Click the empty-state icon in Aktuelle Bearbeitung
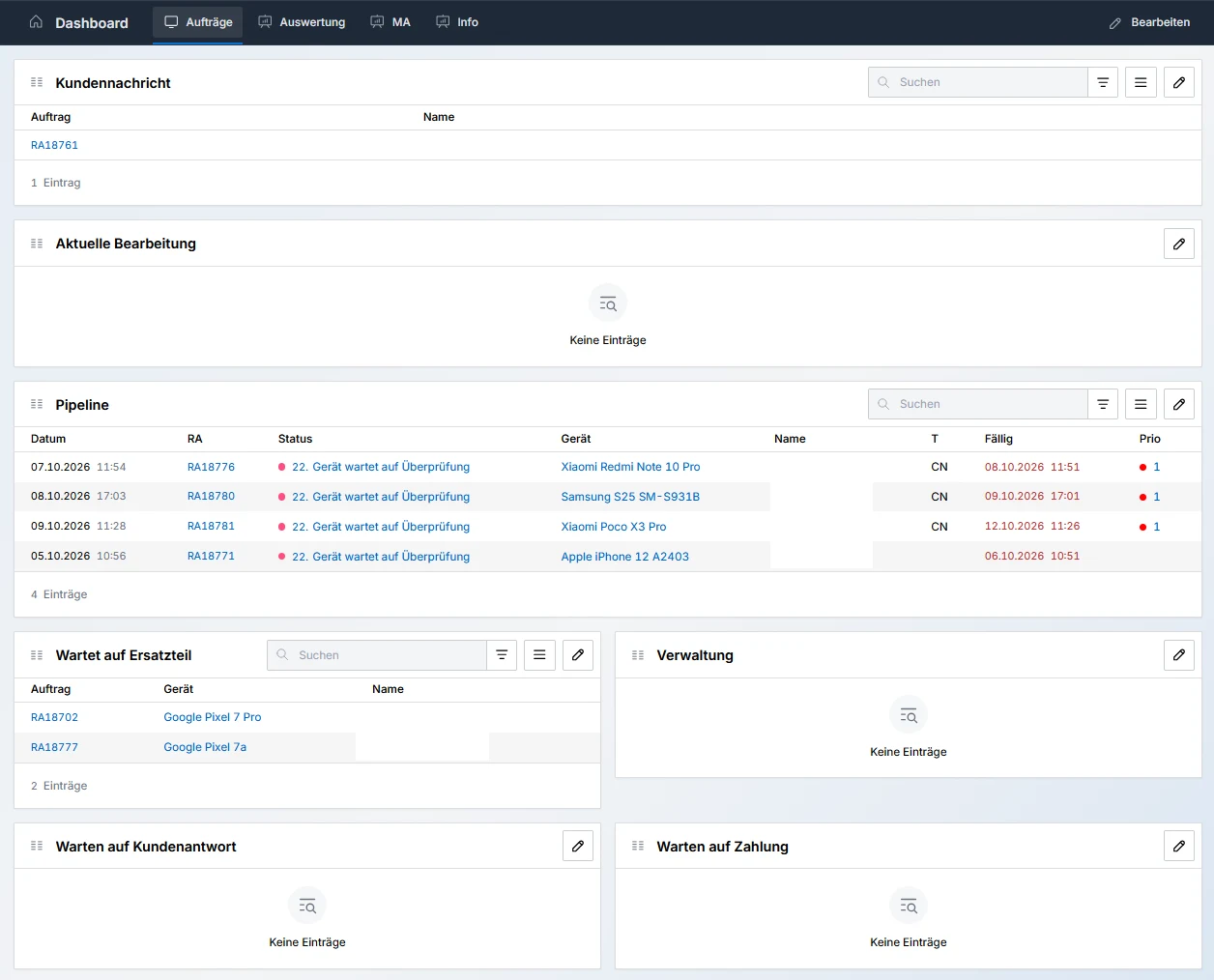Image resolution: width=1214 pixels, height=980 pixels. (608, 303)
